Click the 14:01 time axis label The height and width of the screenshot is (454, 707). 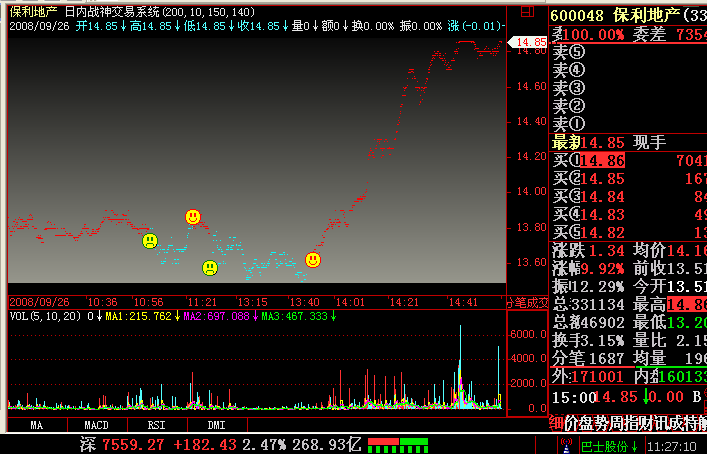click(x=350, y=302)
